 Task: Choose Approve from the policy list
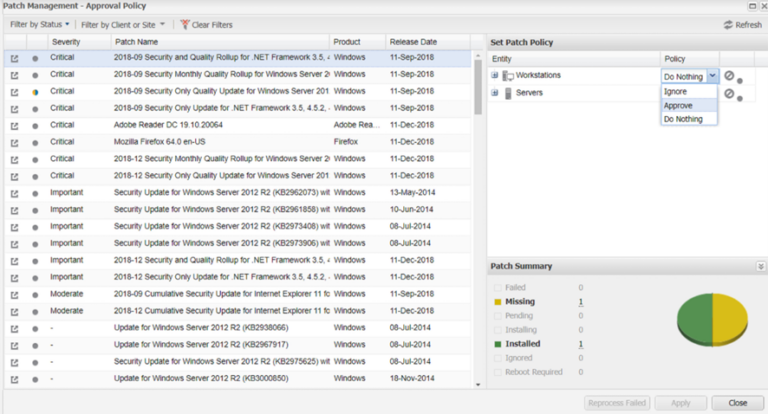tap(678, 105)
